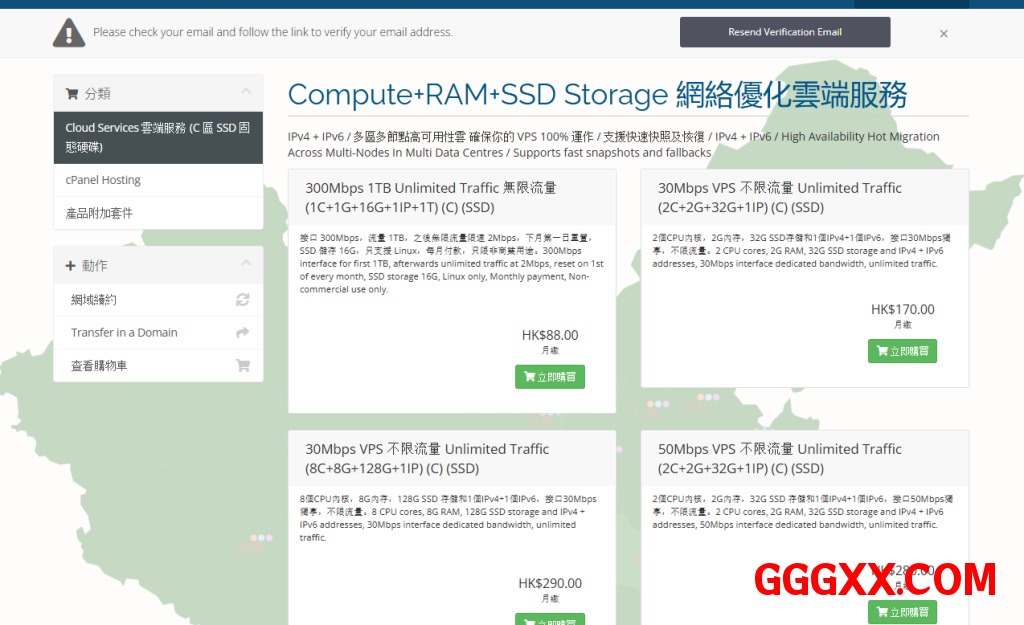Open 查看購物車 view cart link
This screenshot has width=1024, height=625.
pyautogui.click(x=99, y=366)
